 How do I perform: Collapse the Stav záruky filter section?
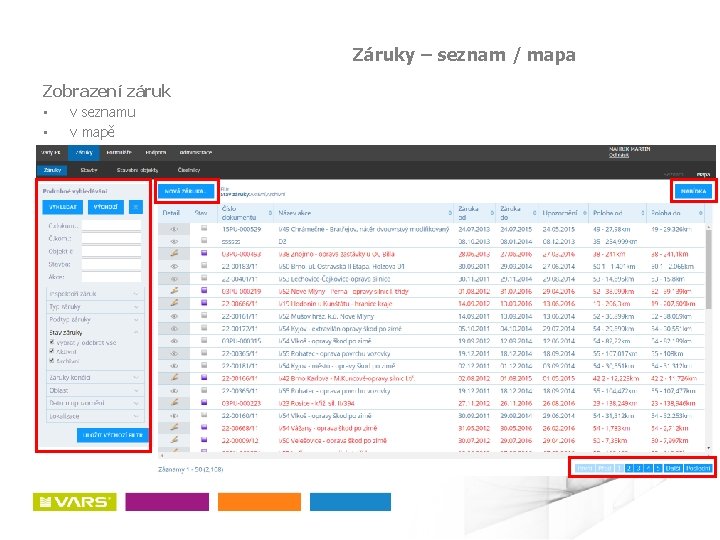(x=95, y=332)
